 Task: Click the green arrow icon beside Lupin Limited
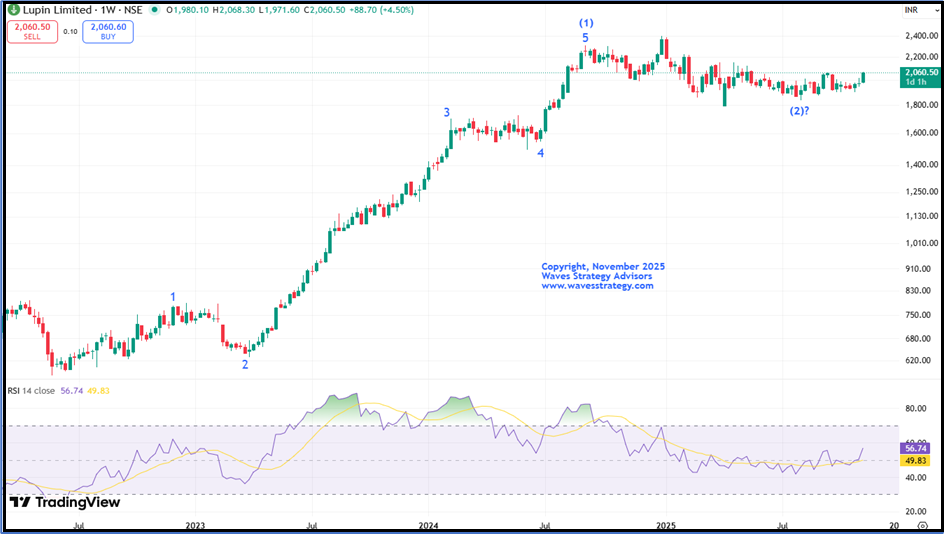coord(14,10)
